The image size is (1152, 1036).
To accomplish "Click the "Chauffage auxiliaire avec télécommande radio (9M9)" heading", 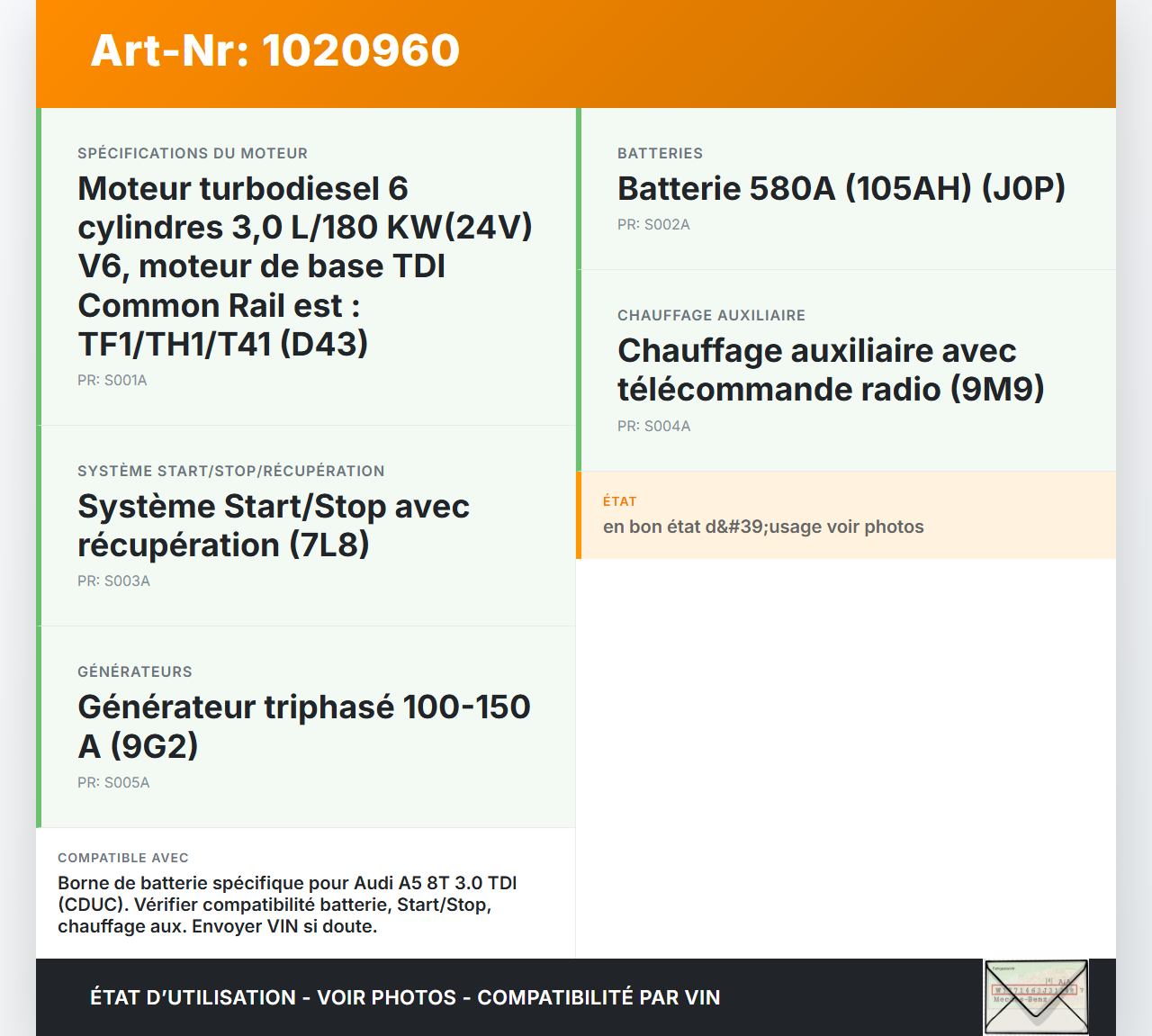I will coord(831,370).
